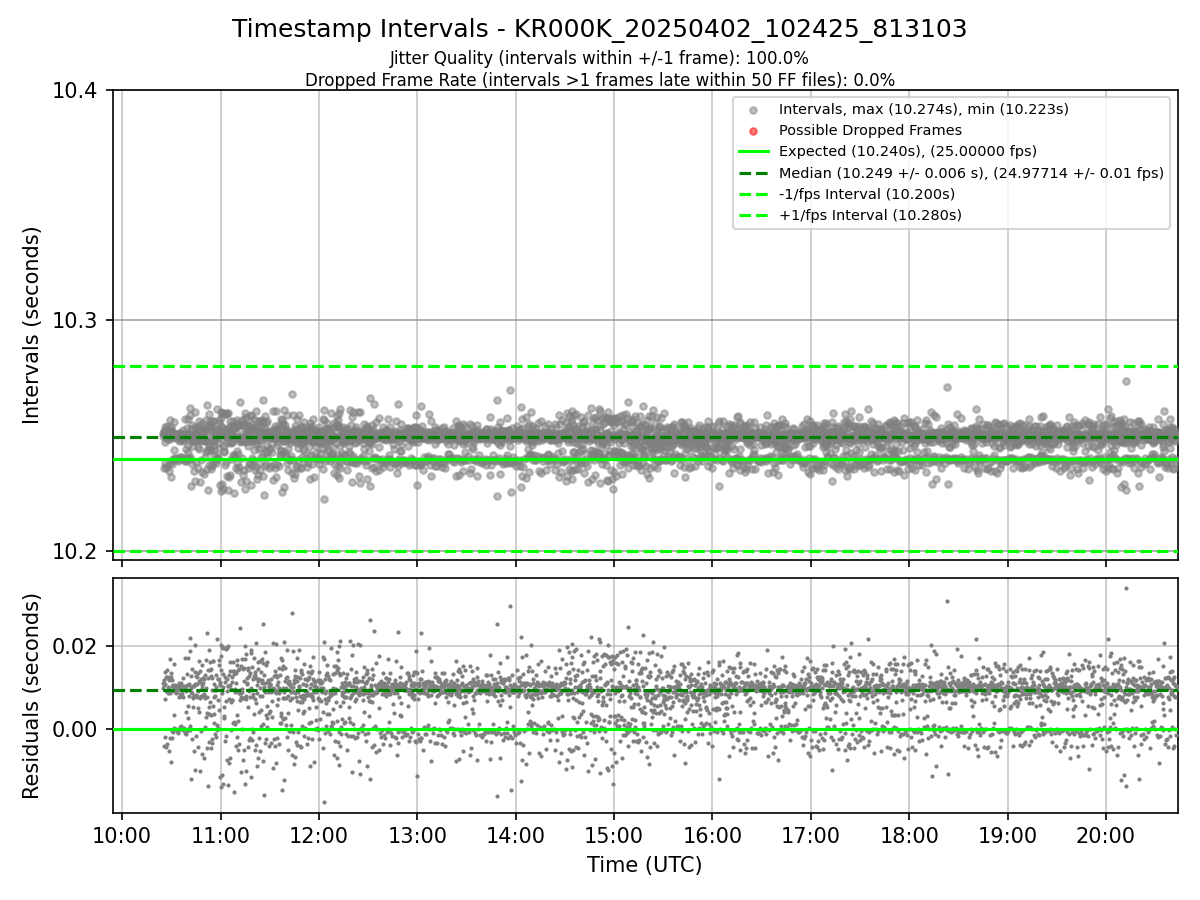This screenshot has height=900, width=1200.
Task: Click the 19:00 time tick label
Action: coord(1007,836)
